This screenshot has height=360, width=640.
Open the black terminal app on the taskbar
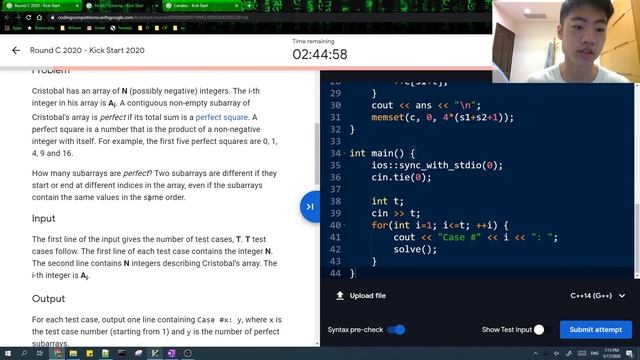click(122, 353)
